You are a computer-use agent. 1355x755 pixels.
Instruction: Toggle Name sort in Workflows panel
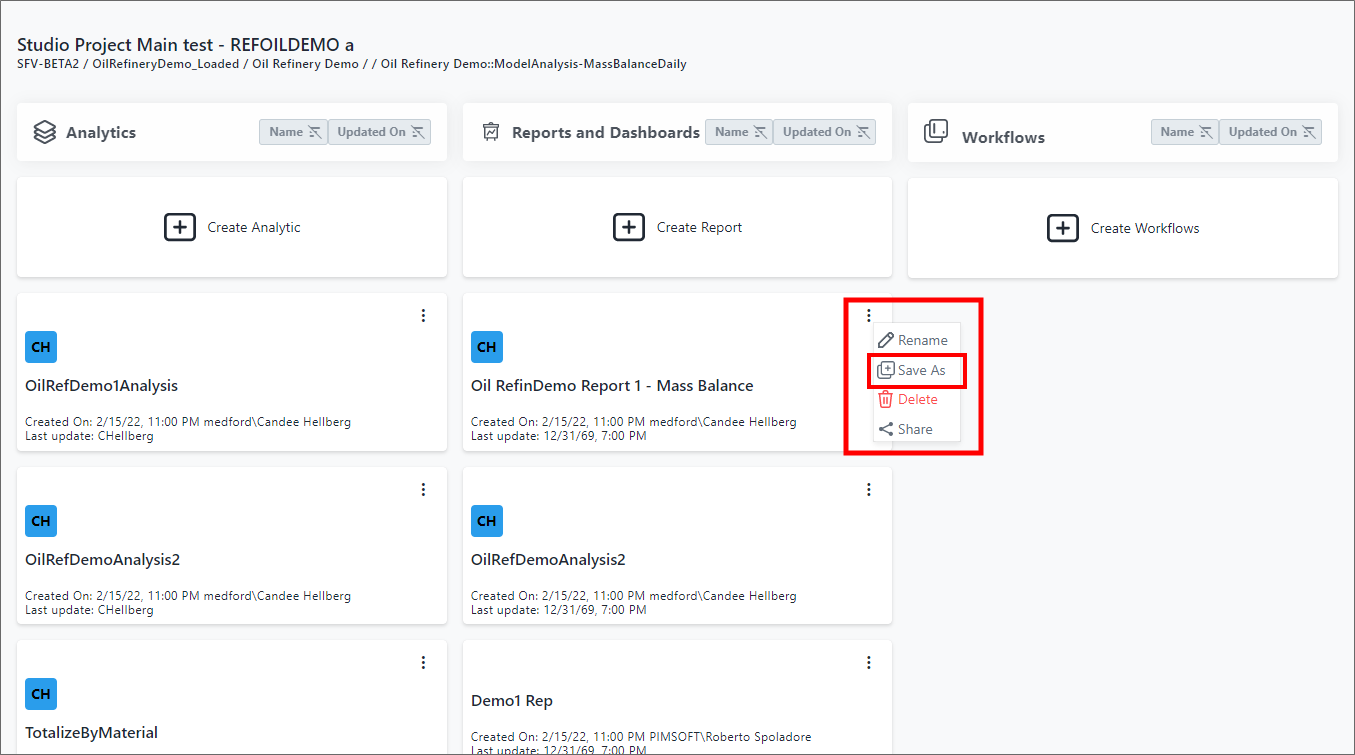click(1184, 132)
